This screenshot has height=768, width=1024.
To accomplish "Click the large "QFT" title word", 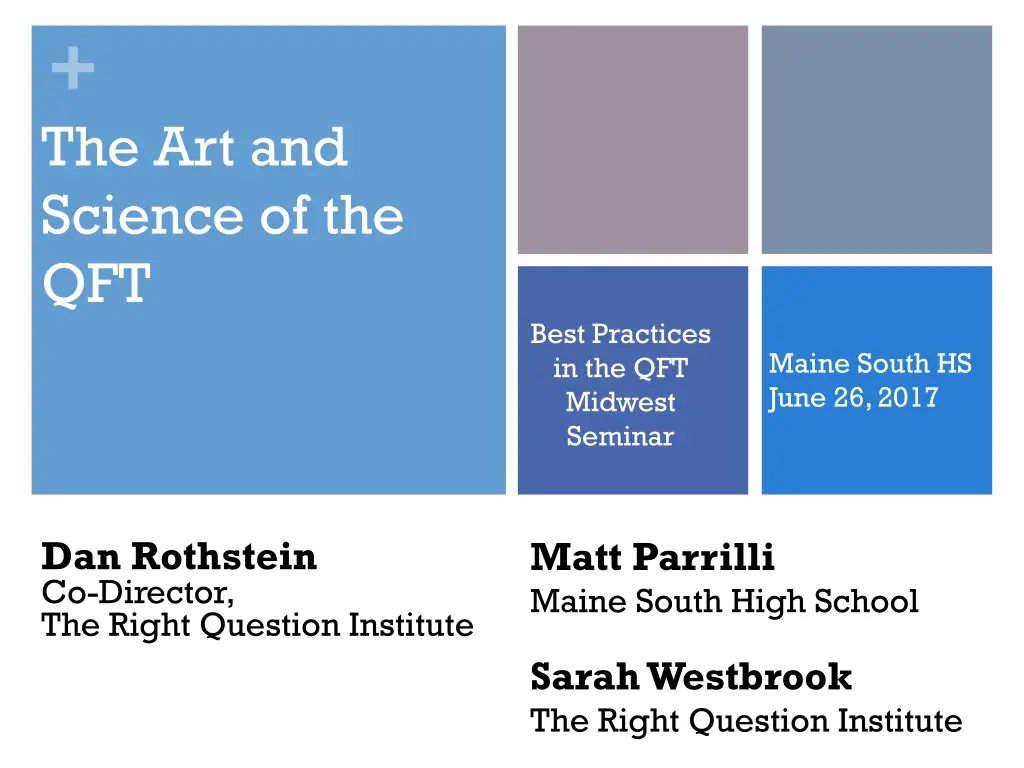I will (x=95, y=284).
